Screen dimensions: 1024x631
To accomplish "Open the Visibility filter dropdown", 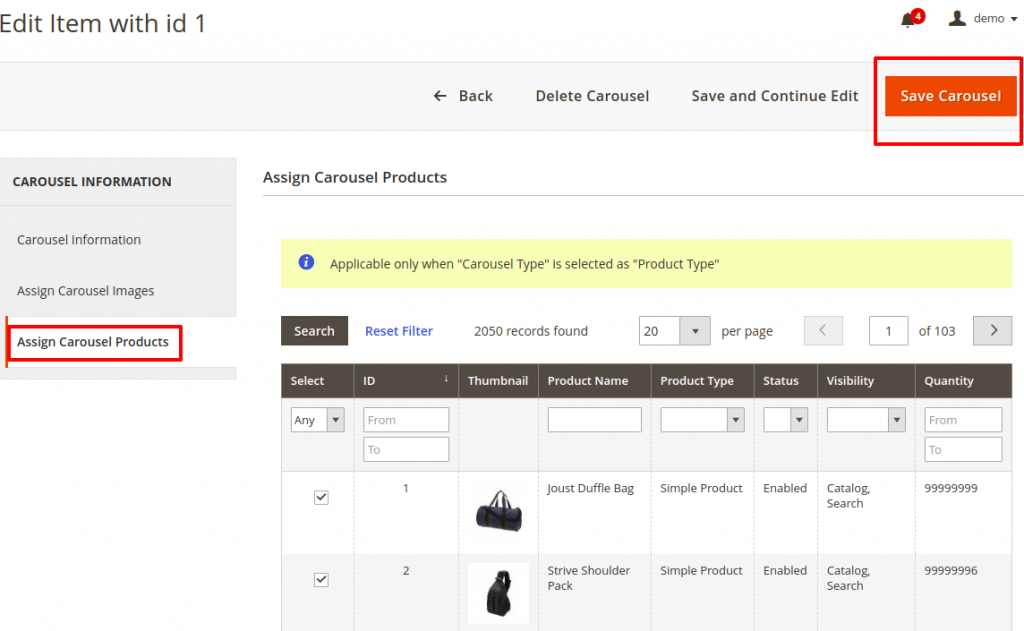I will point(866,420).
